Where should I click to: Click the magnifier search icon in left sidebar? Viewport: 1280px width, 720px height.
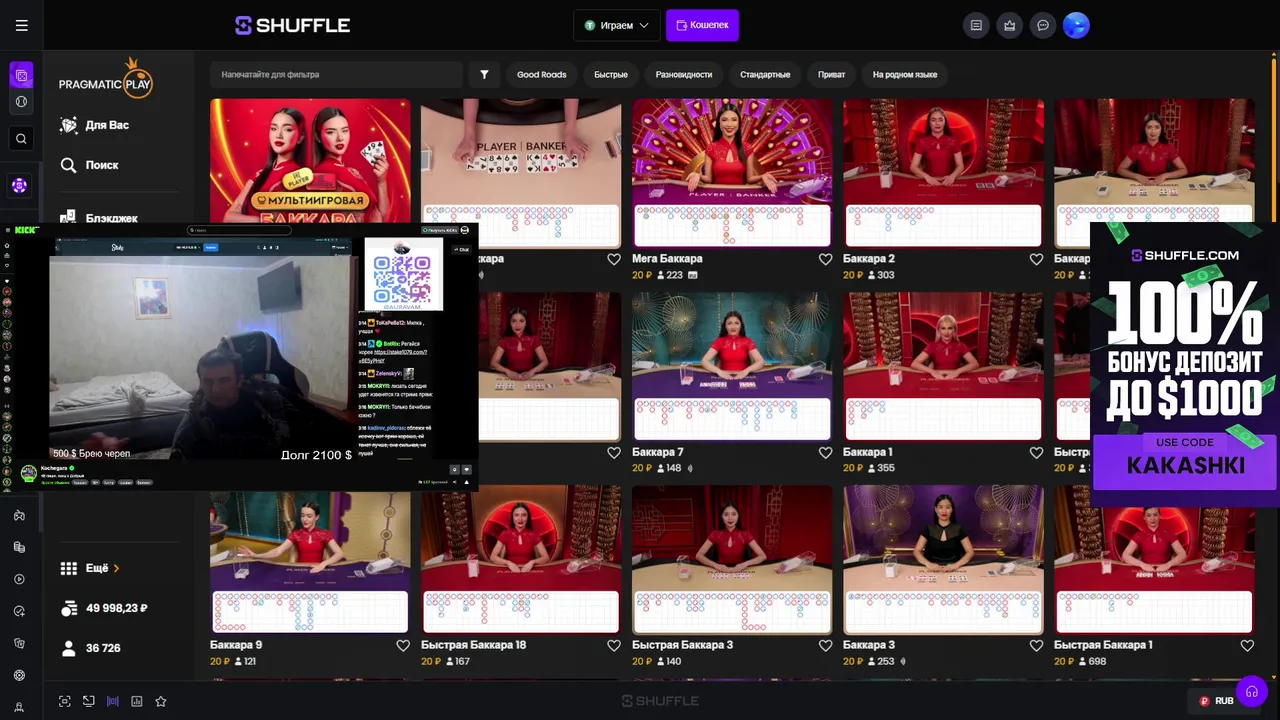pos(21,139)
